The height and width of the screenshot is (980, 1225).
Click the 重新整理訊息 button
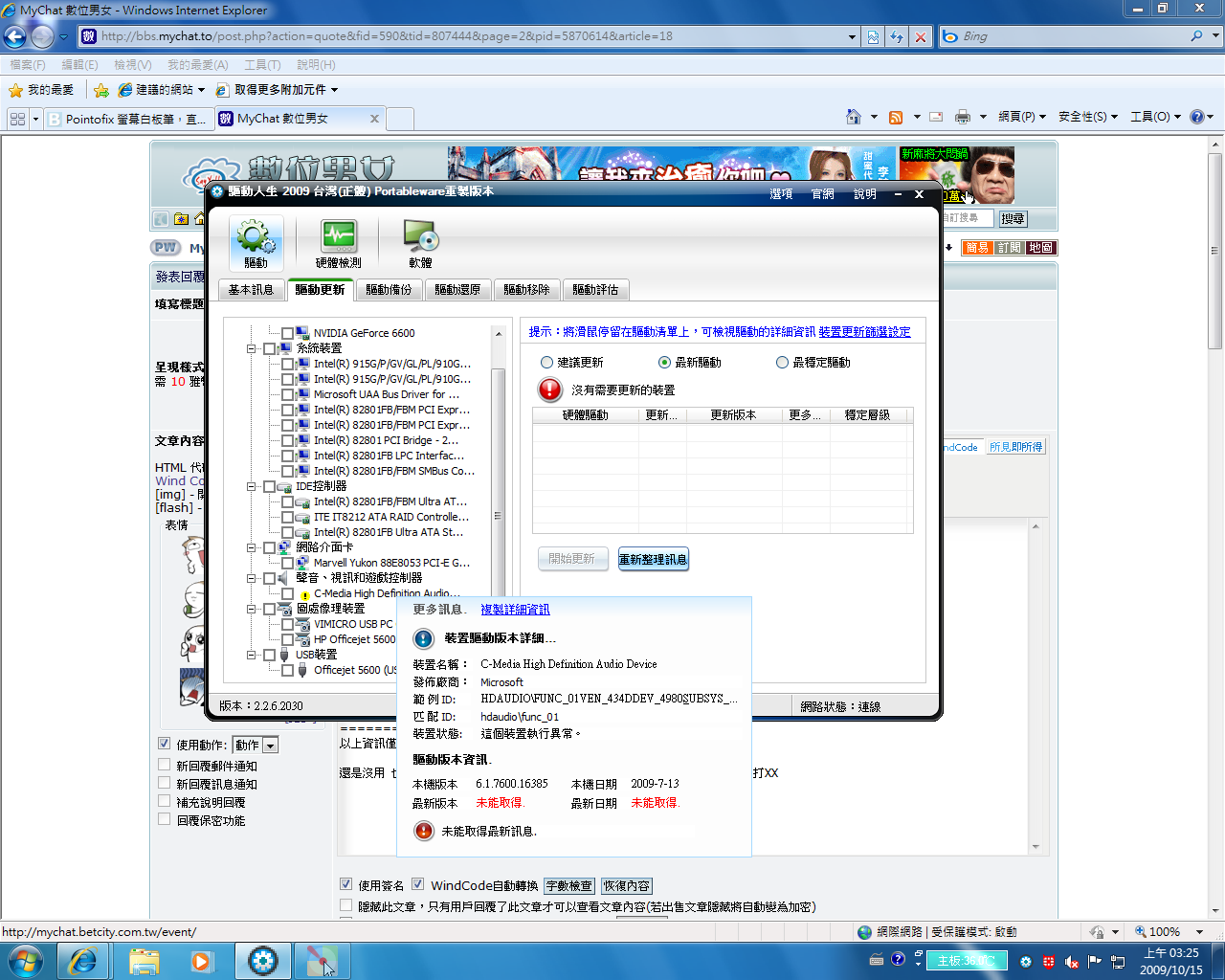(653, 559)
